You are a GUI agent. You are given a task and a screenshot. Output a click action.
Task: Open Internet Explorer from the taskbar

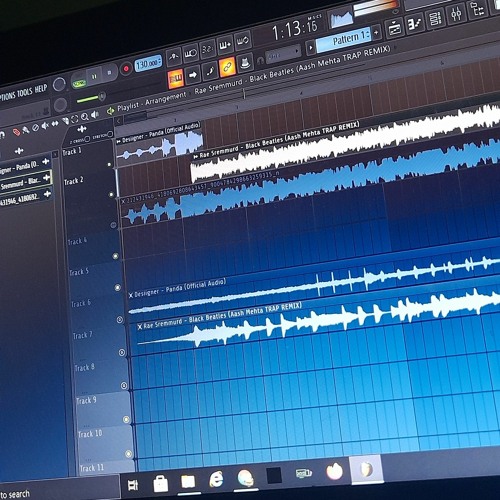tap(216, 480)
